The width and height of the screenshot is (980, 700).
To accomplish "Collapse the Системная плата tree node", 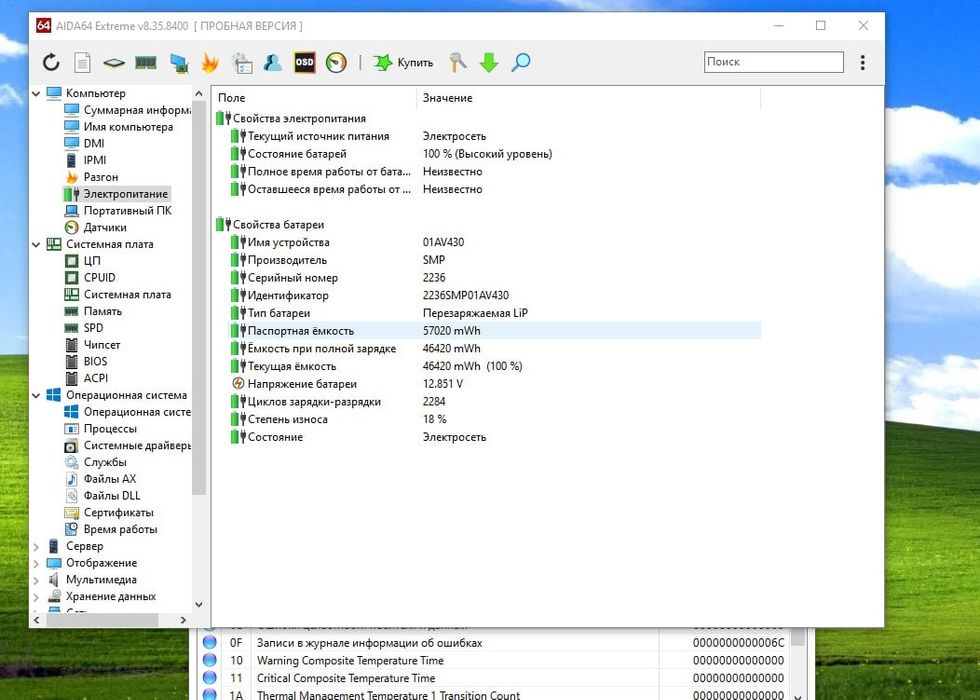I will pyautogui.click(x=36, y=244).
